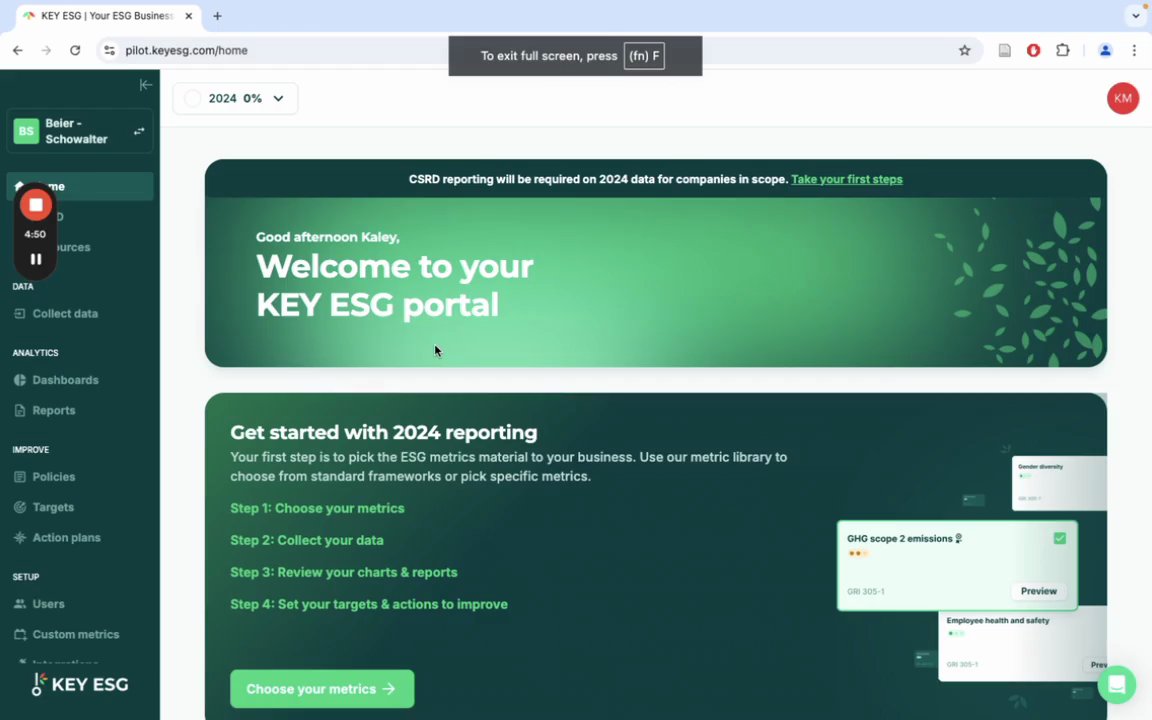Click the Choose your metrics button

point(322,689)
